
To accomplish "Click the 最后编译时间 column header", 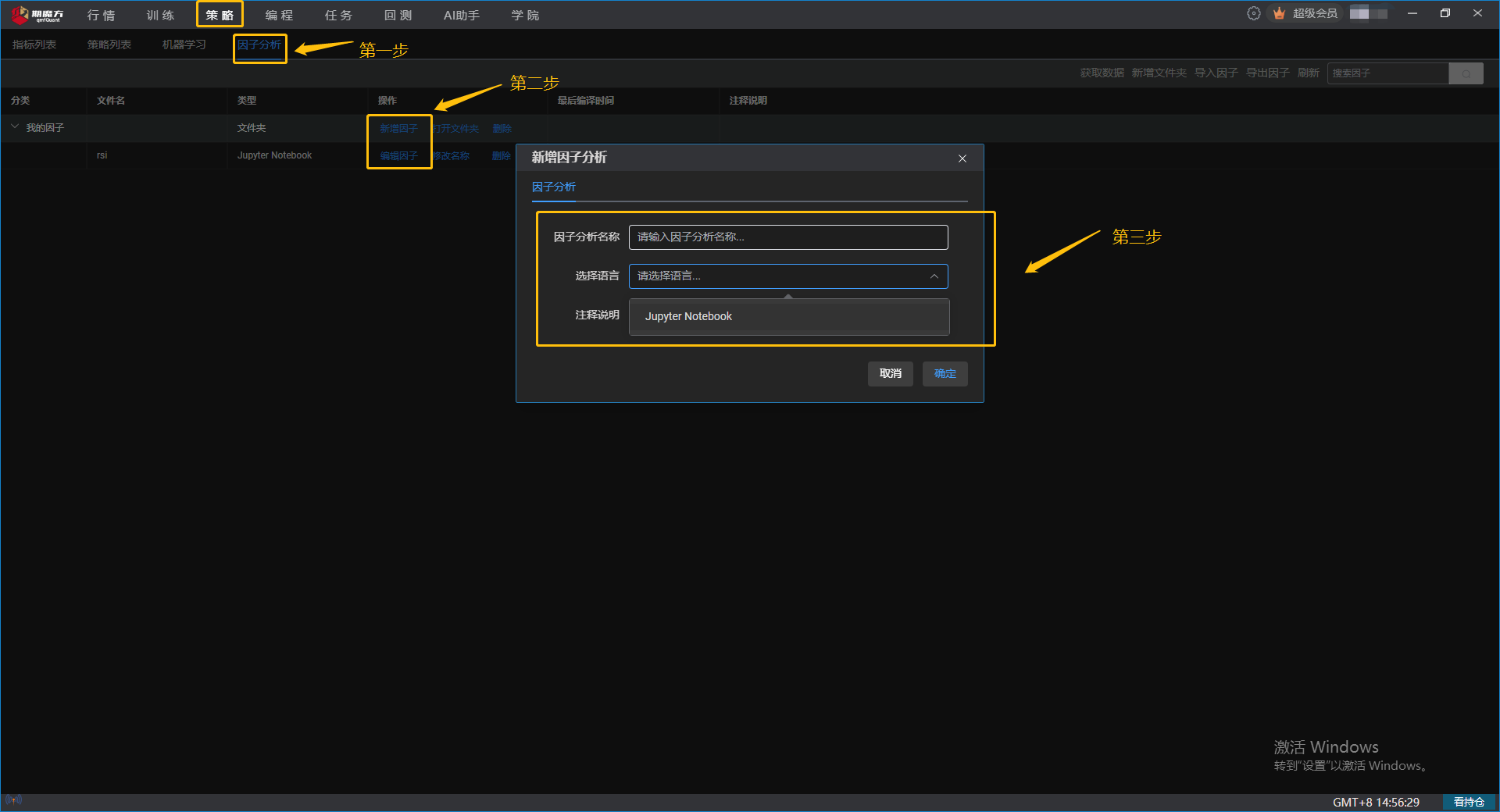I will [586, 101].
